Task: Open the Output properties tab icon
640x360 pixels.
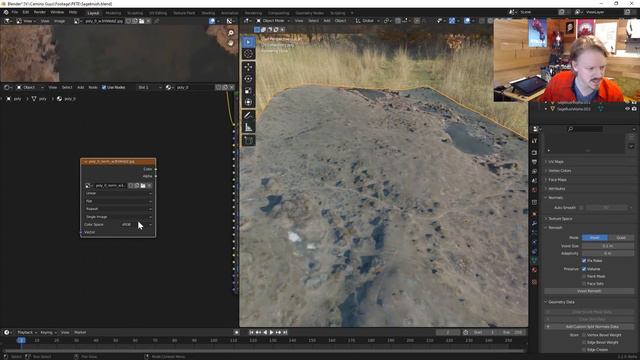Action: [x=534, y=162]
